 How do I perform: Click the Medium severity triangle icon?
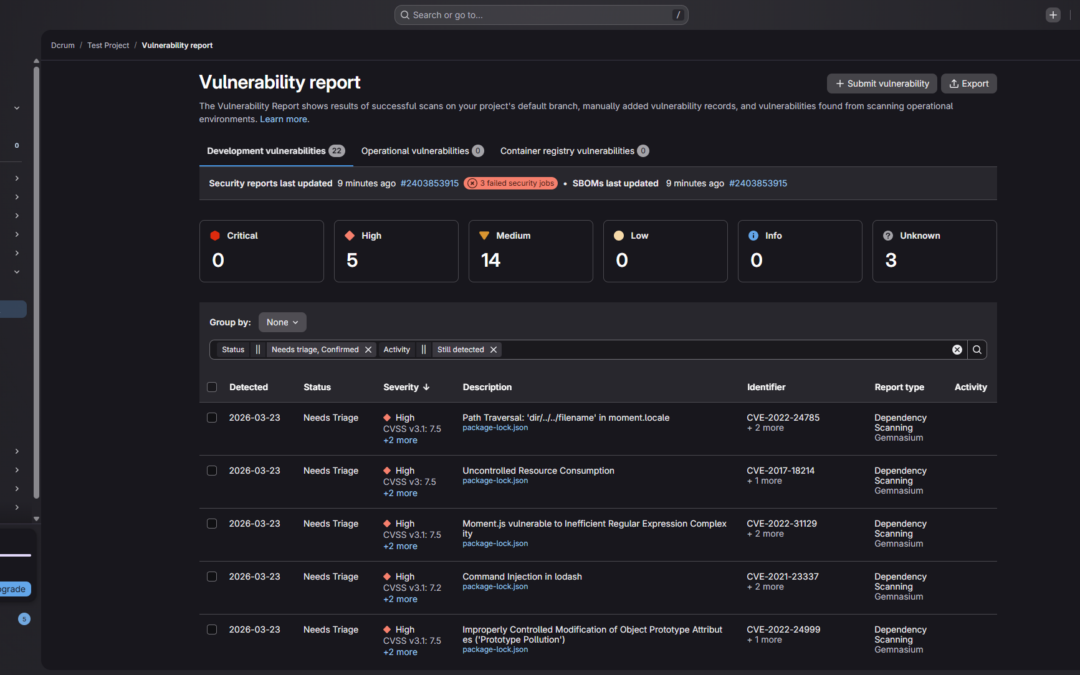484,236
